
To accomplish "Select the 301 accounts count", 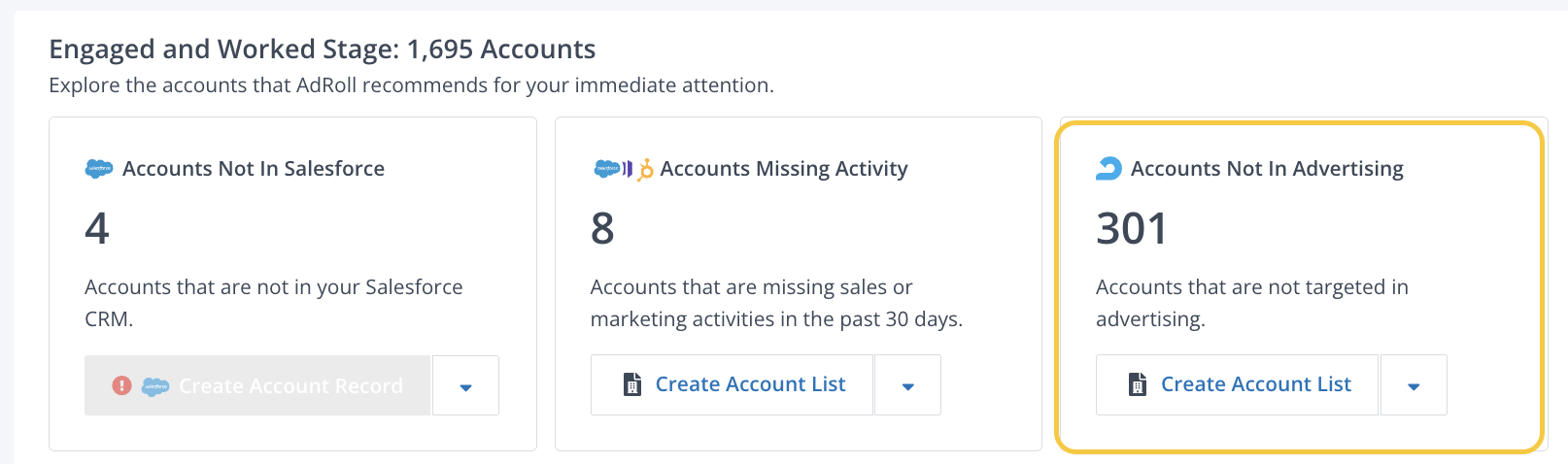I will [x=1132, y=229].
